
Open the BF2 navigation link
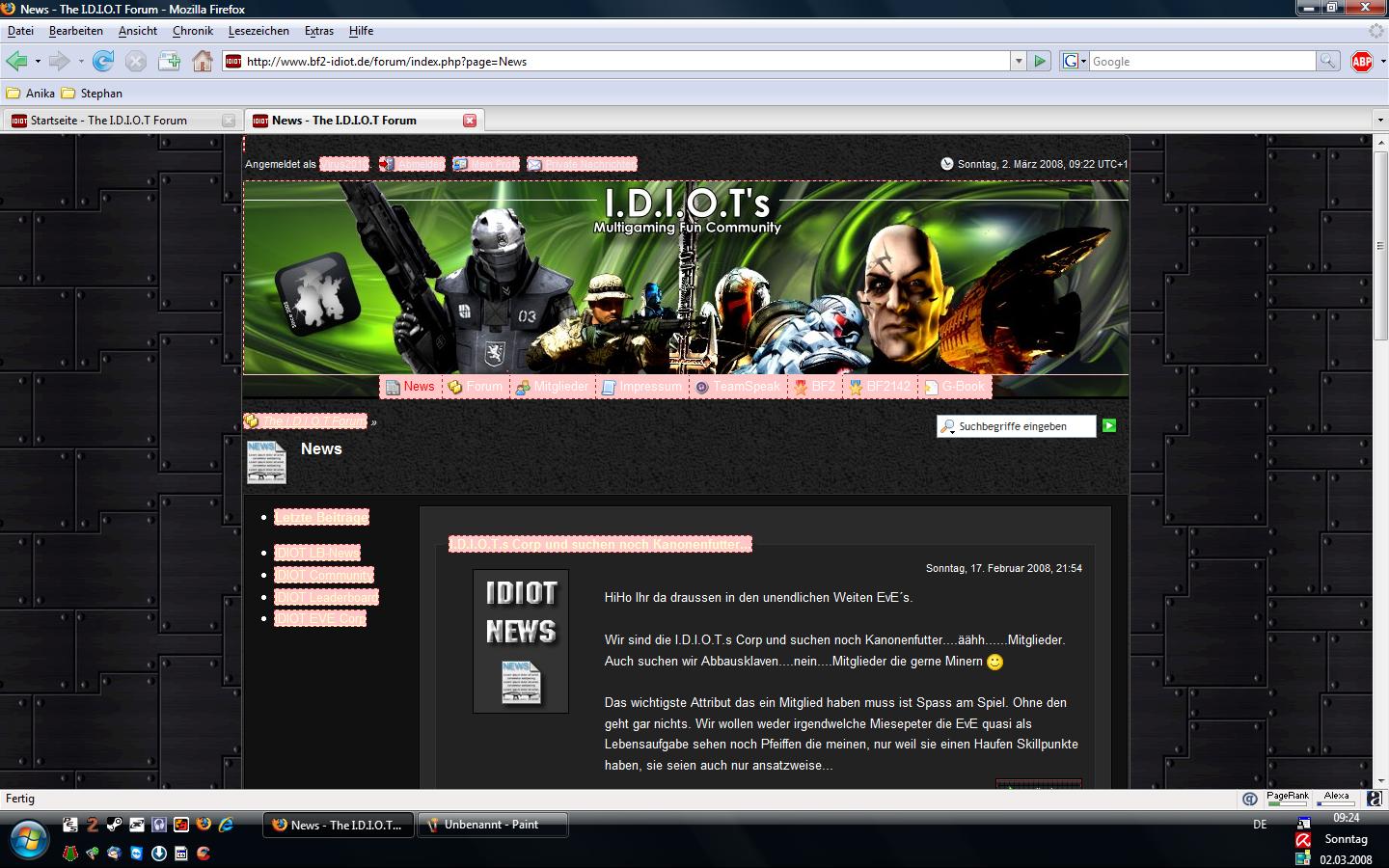(x=815, y=387)
